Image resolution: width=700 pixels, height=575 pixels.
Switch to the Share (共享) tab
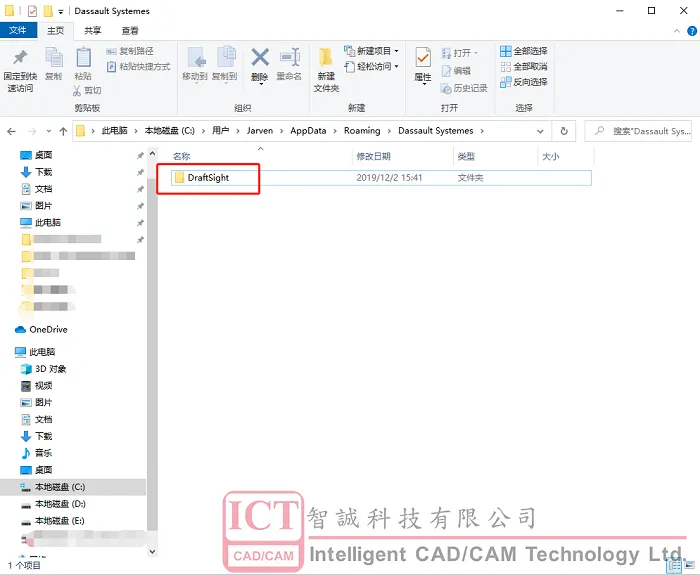[x=93, y=31]
